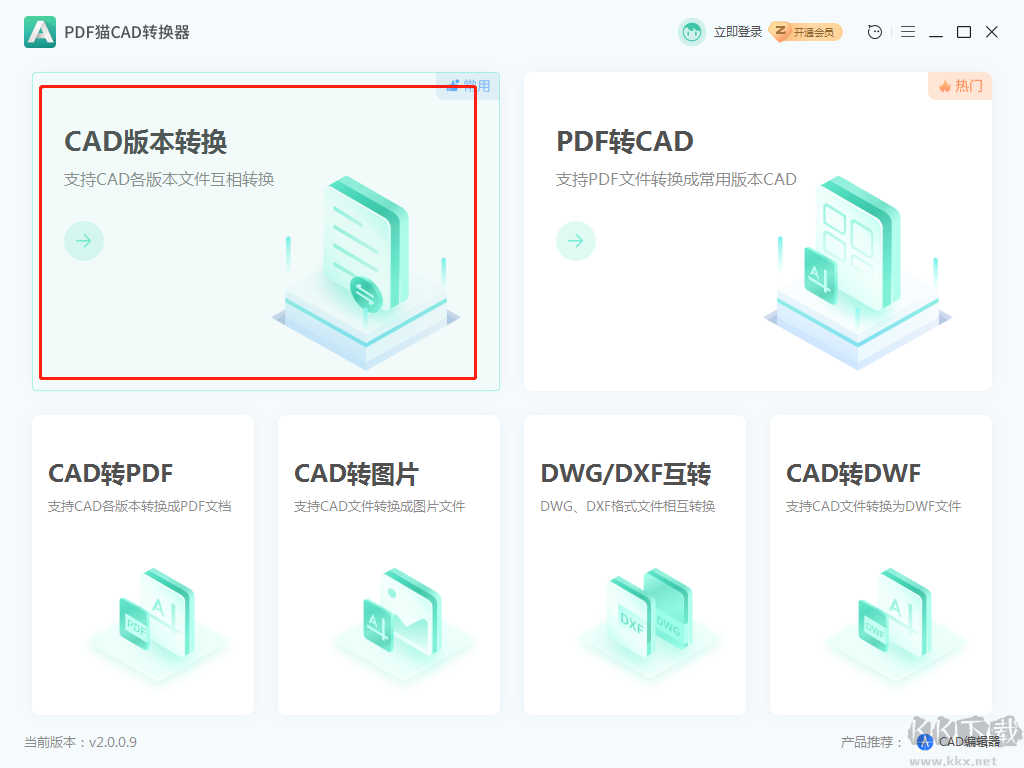Image resolution: width=1024 pixels, height=768 pixels.
Task: Click the PDF转CAD document illustration
Action: (857, 271)
